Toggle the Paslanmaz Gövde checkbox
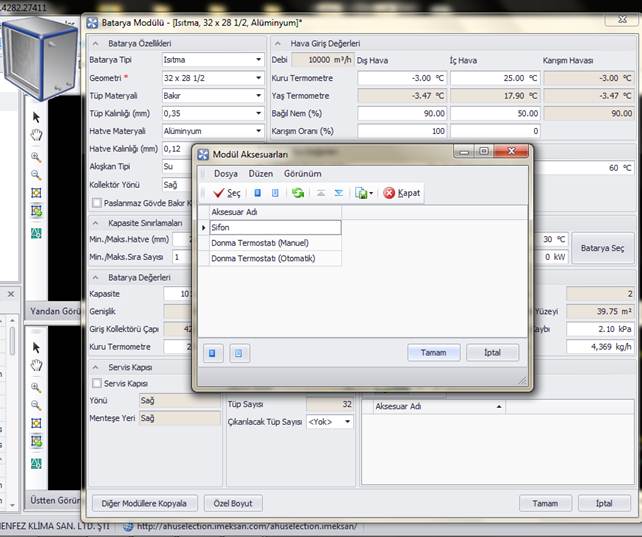The image size is (642, 537). 97,203
